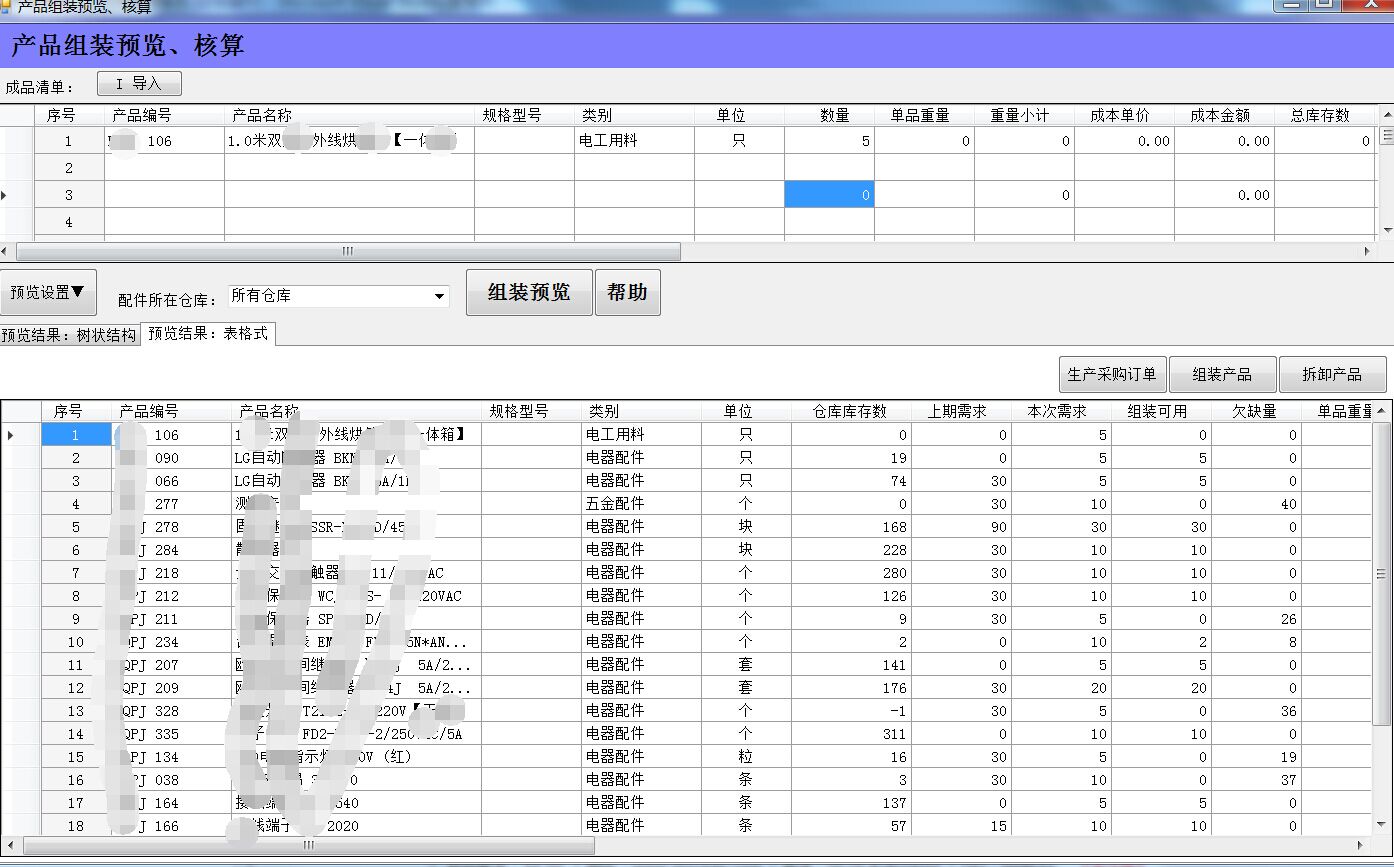Click the stock value 74 in row 3
Screen dimensions: 1394x867
point(851,481)
